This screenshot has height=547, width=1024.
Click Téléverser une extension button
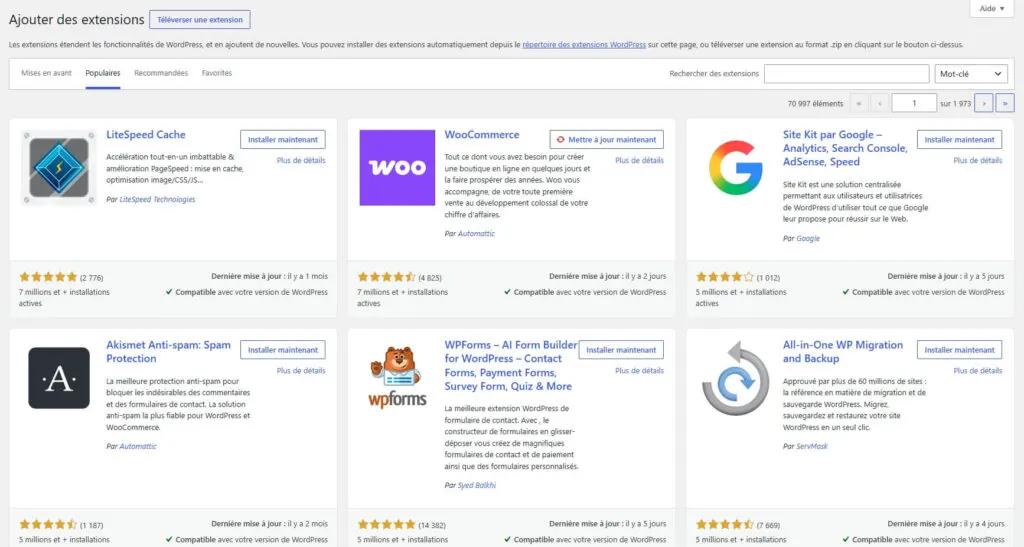(200, 20)
